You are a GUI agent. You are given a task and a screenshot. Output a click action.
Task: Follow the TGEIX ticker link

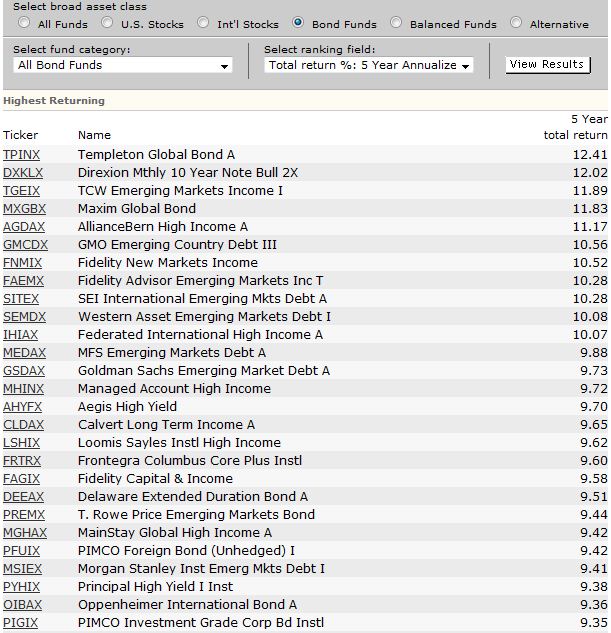click(x=21, y=191)
